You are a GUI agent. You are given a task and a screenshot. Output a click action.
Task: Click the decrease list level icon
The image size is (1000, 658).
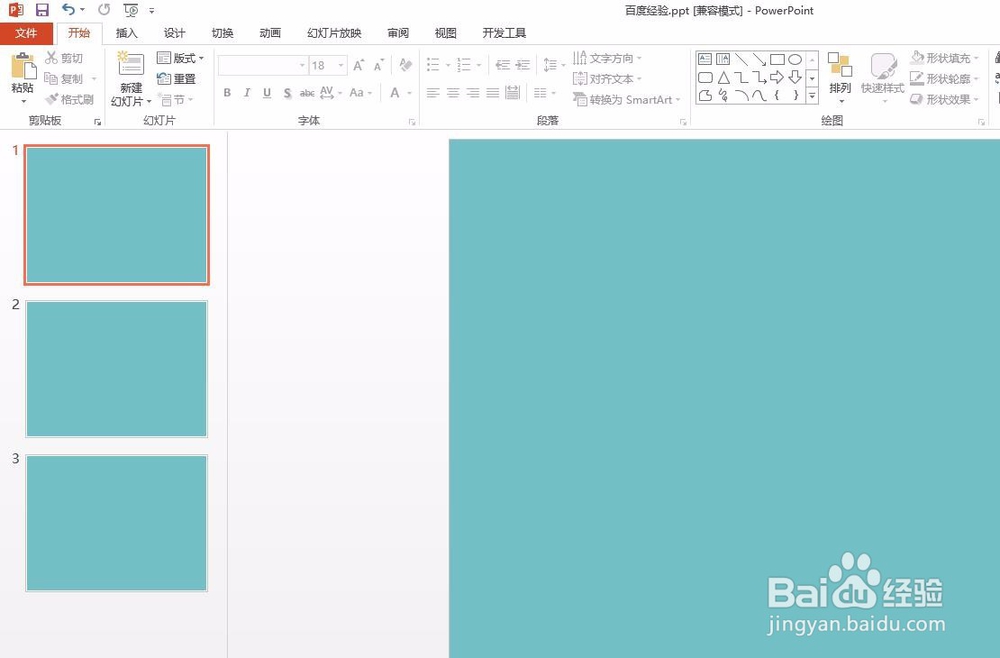[503, 64]
